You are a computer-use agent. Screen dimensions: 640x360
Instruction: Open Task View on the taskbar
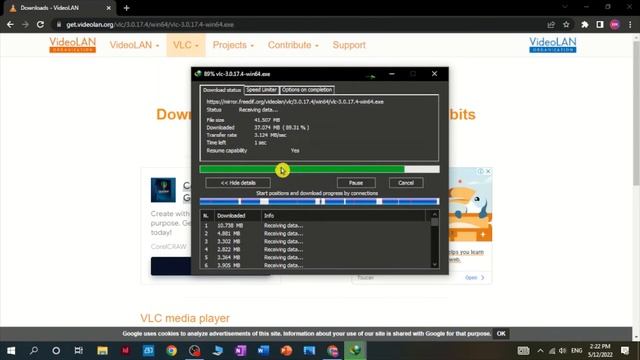(x=78, y=350)
